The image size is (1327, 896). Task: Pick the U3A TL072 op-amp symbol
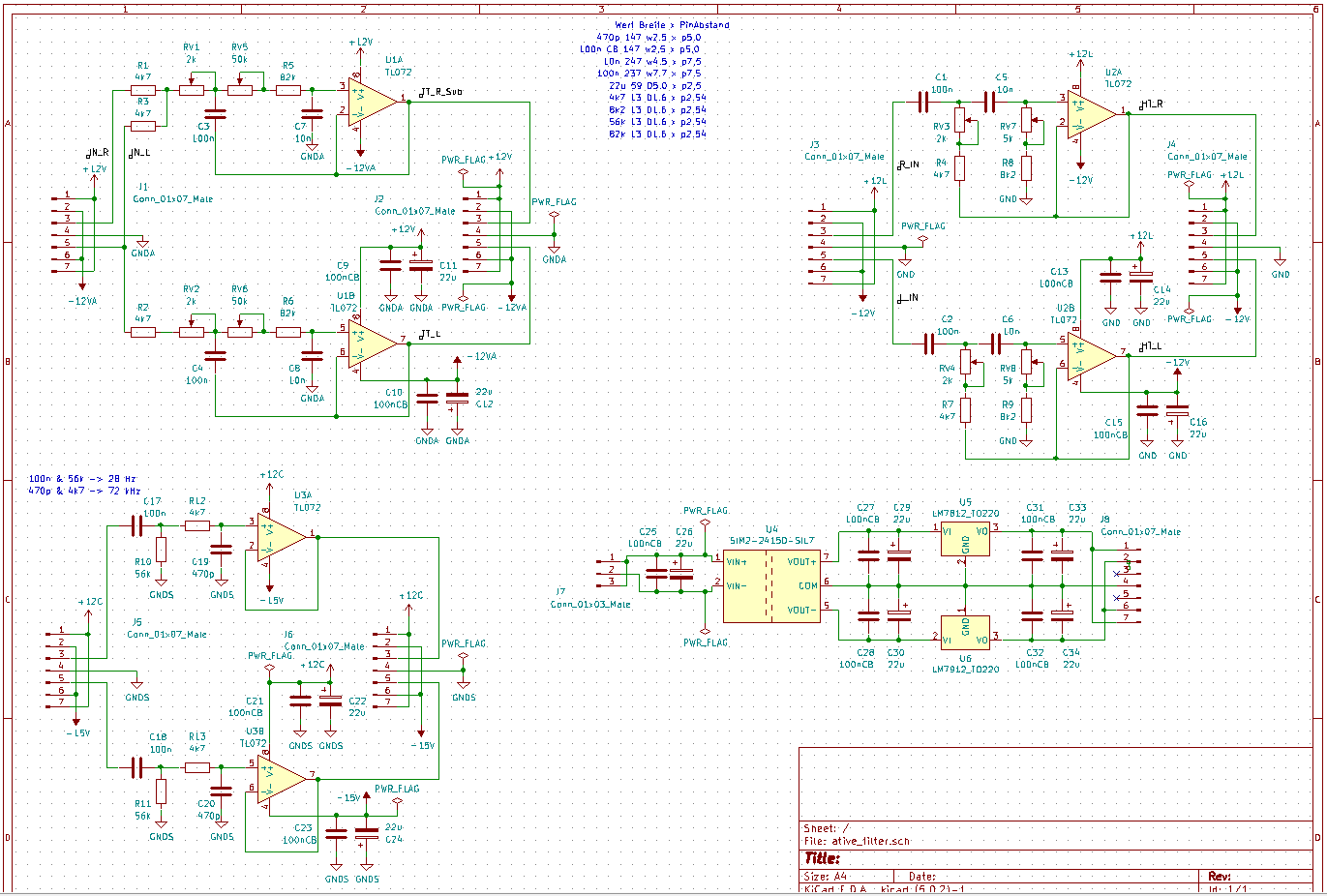pos(283,536)
